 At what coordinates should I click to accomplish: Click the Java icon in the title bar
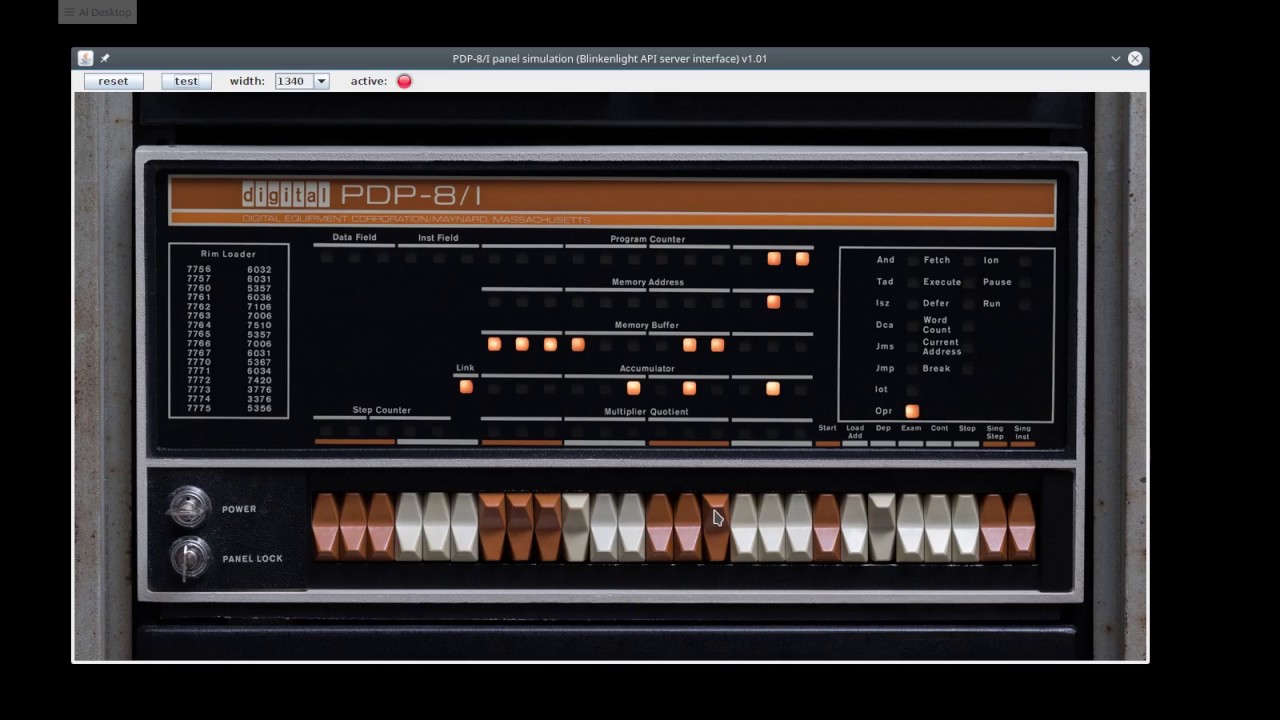(x=86, y=58)
